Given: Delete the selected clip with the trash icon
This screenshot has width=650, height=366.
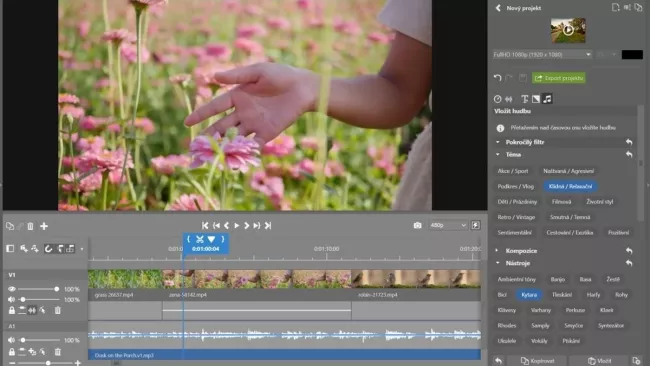Looking at the screenshot, I should coord(30,226).
